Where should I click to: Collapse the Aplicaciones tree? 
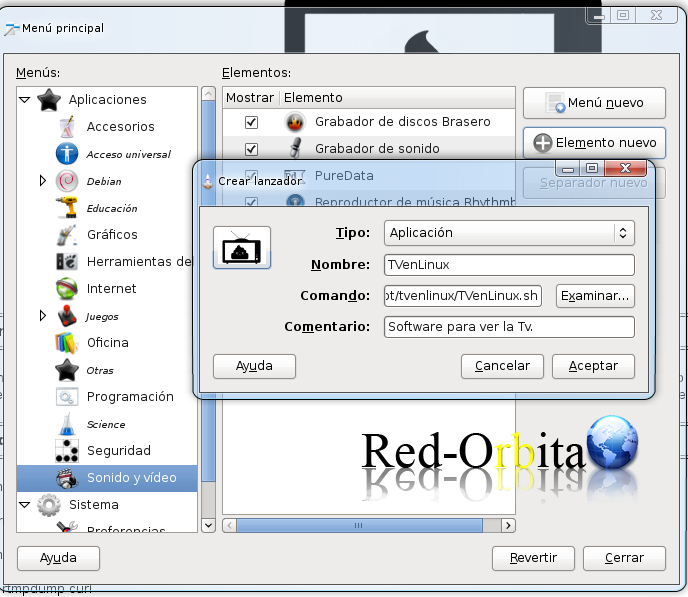pos(25,100)
